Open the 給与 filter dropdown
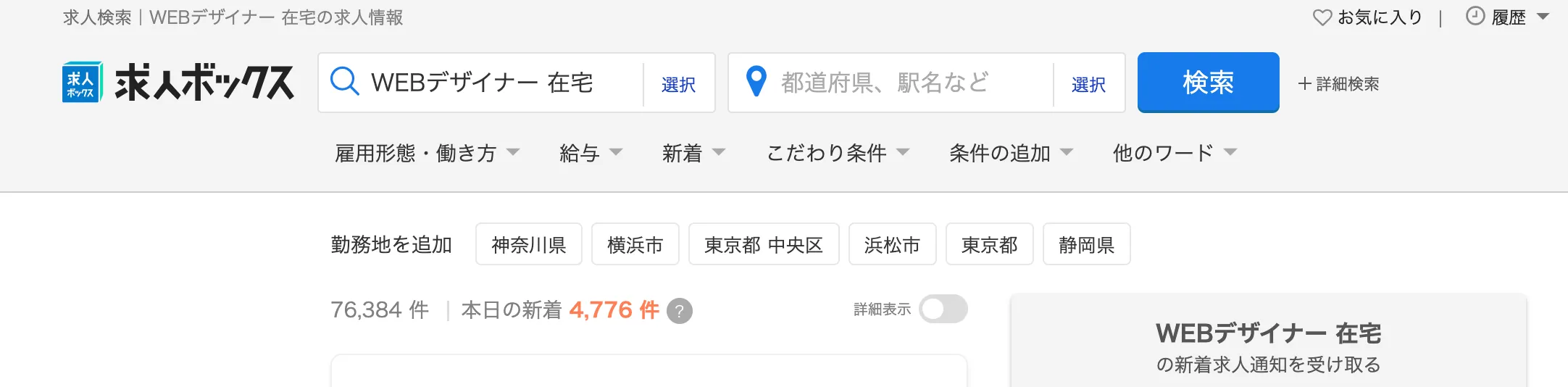1568x387 pixels. [x=591, y=153]
